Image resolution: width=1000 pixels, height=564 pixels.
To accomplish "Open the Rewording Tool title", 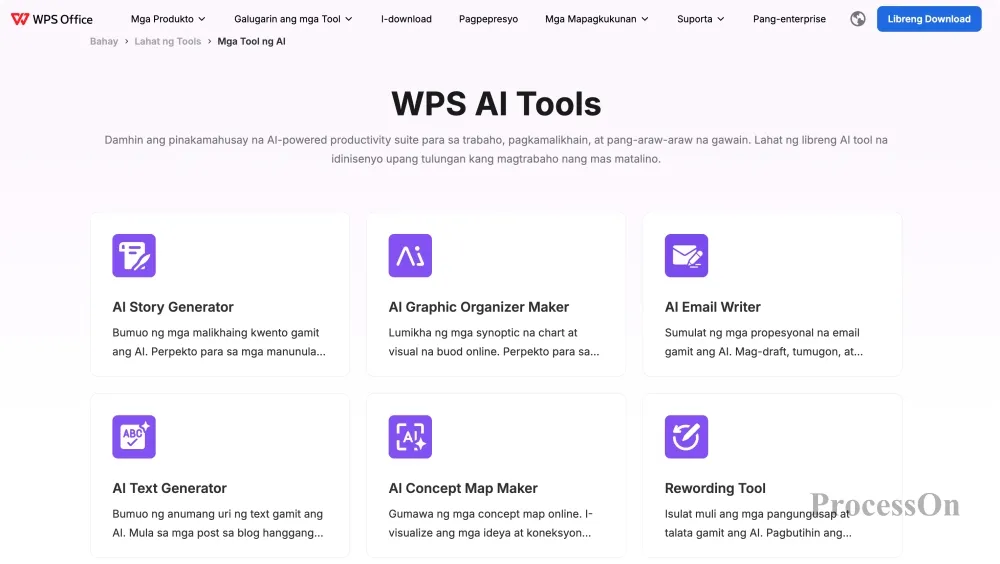I will (x=715, y=488).
